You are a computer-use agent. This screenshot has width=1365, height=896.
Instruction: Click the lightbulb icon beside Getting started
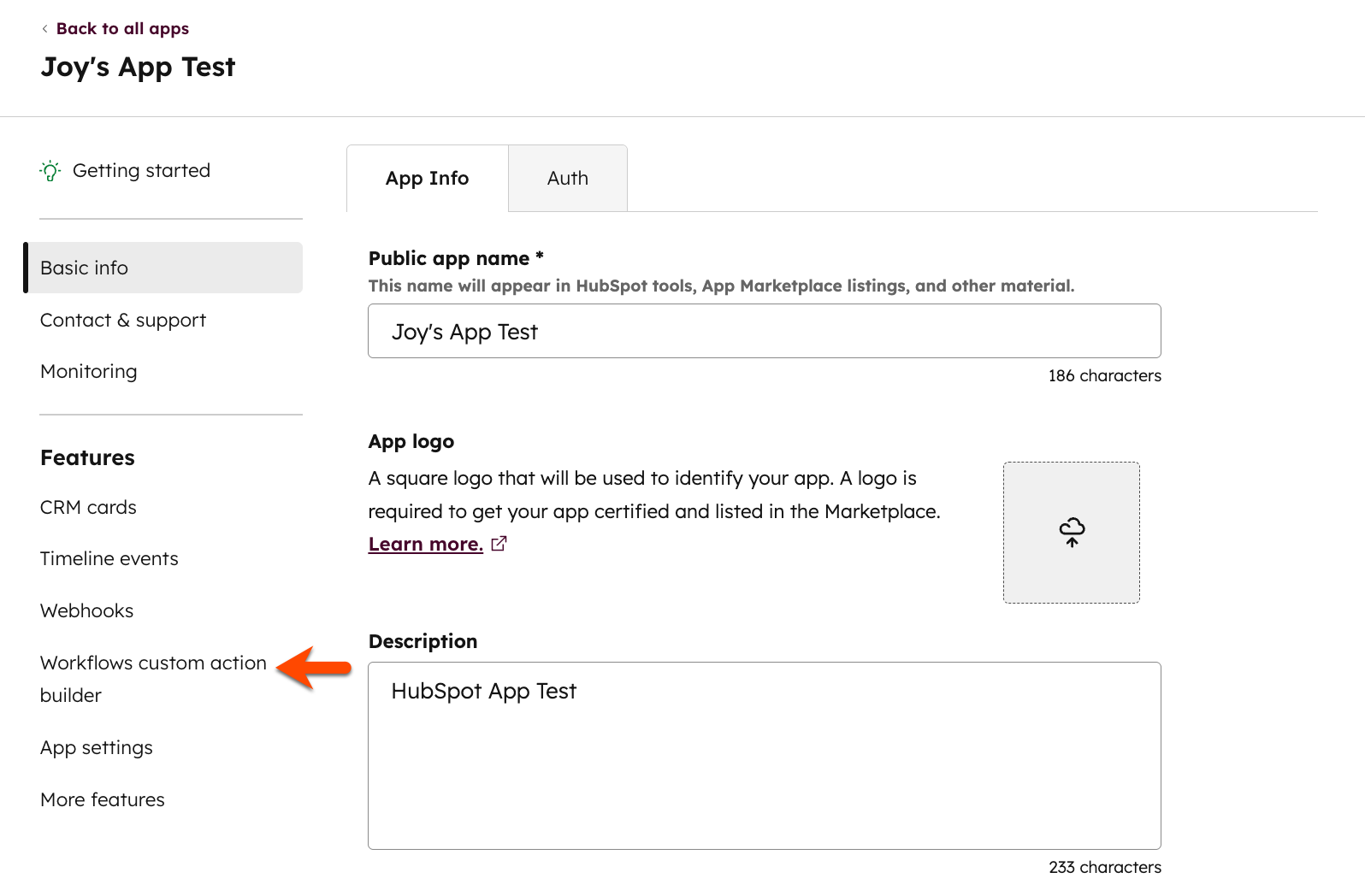[x=50, y=171]
